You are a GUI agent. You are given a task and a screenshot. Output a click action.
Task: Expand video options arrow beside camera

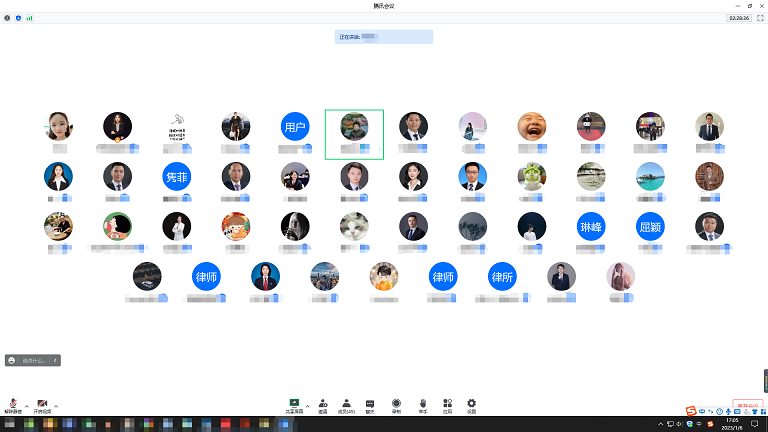[x=56, y=405]
